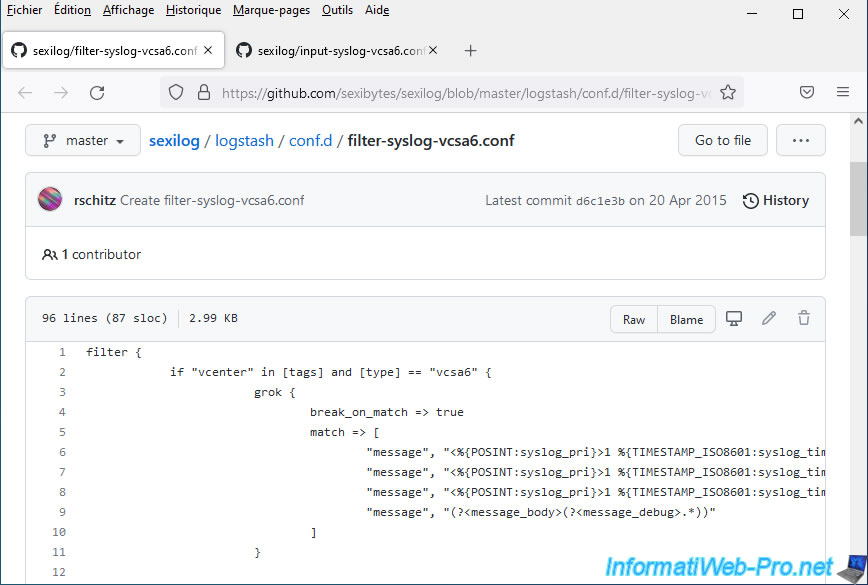Viewport: 868px width, 585px height.
Task: Navigate to the conf.d folder breadcrumb
Action: tap(311, 141)
